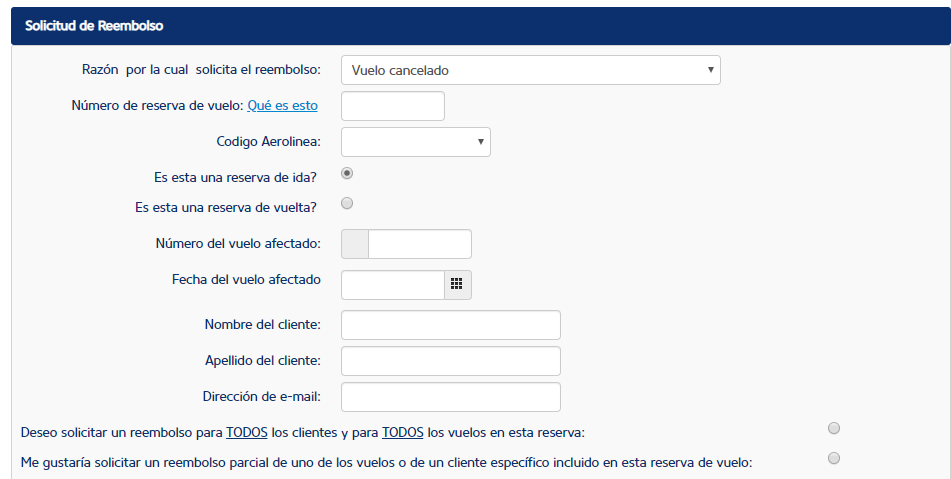Click the 'Fecha del vuelo afectado' label

point(246,280)
